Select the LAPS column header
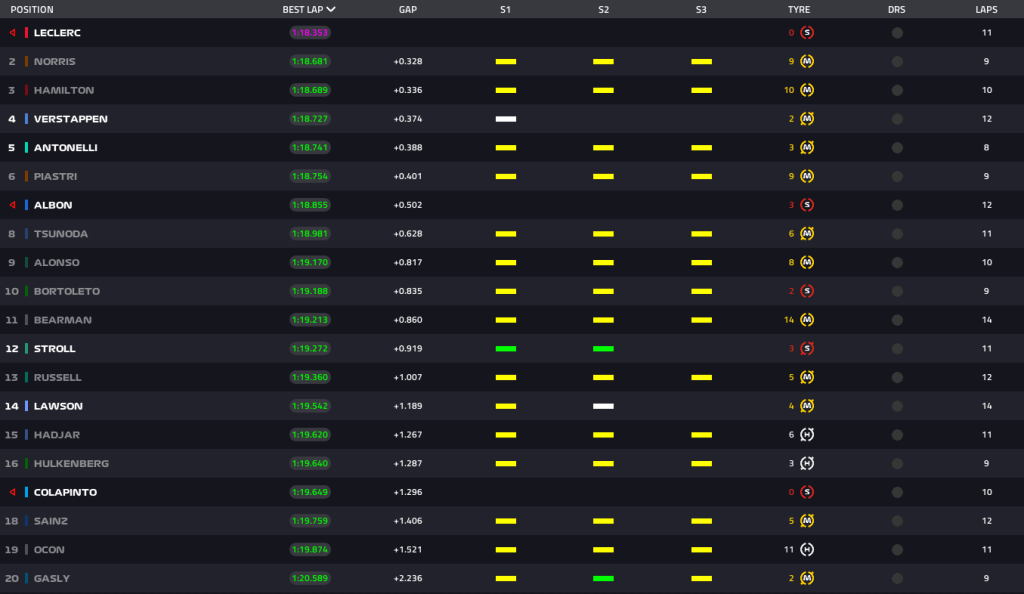Screen dimensions: 1024x594 (986, 9)
